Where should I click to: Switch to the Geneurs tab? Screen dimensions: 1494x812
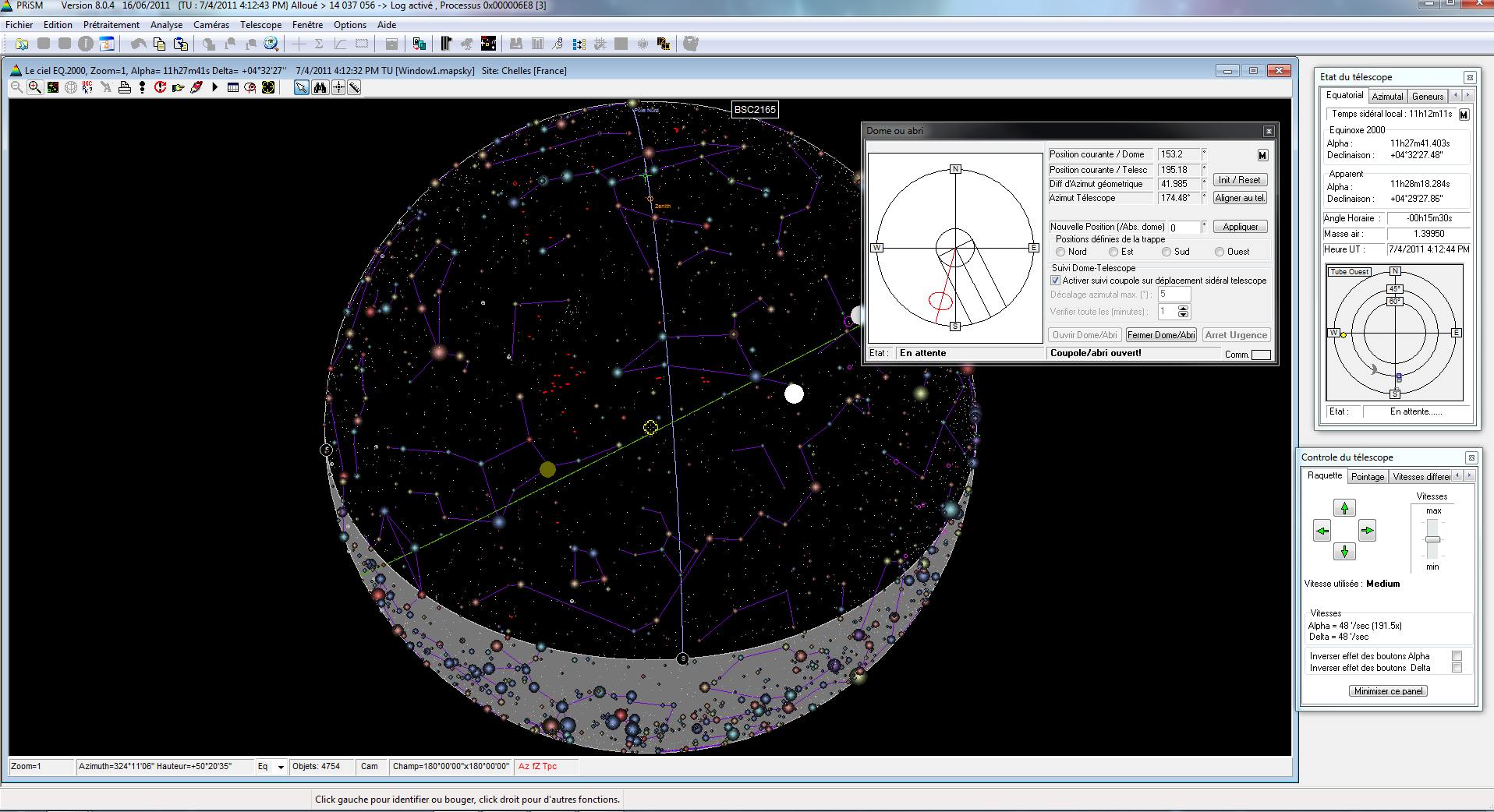(x=1428, y=97)
